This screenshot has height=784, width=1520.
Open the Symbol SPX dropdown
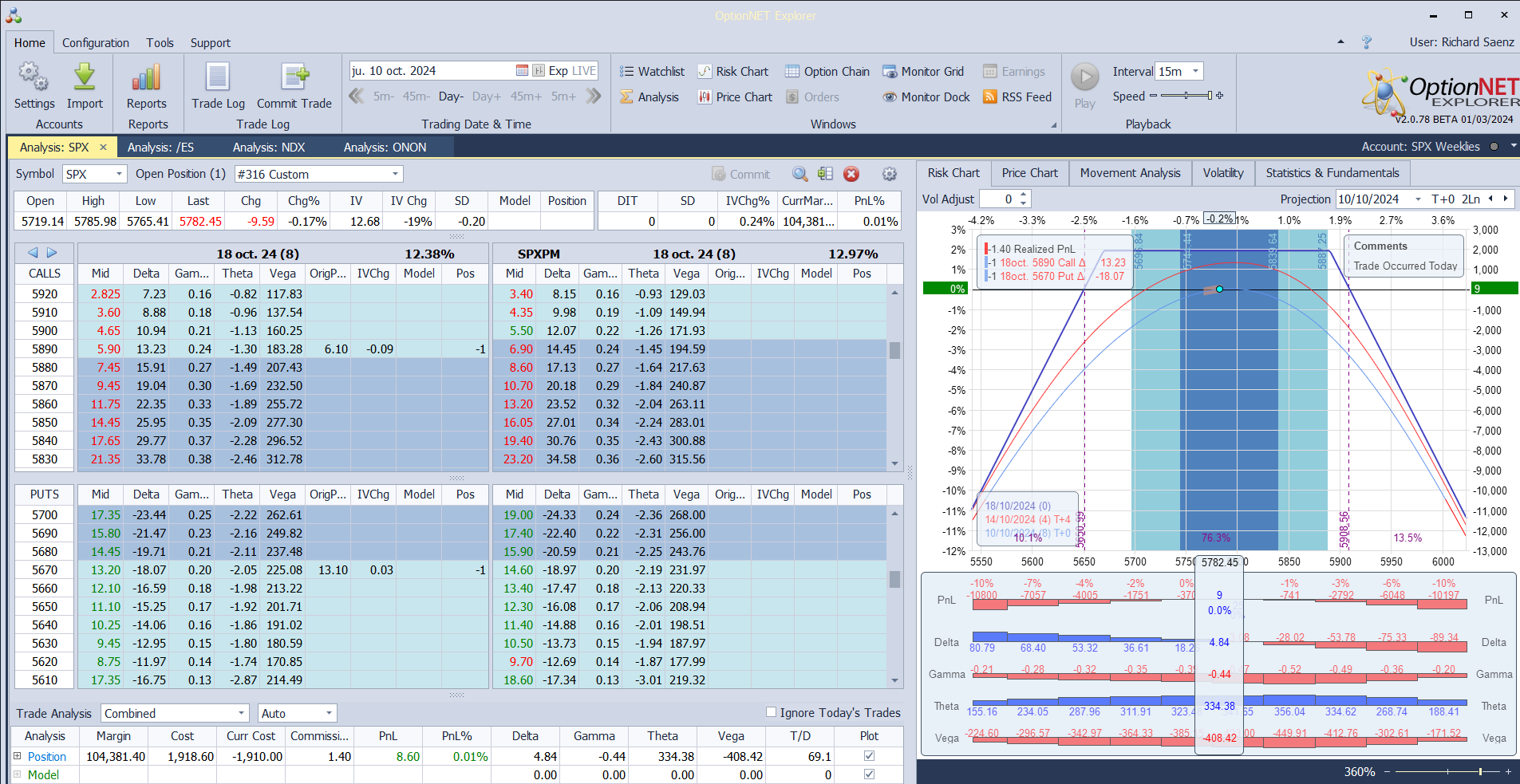pyautogui.click(x=120, y=174)
